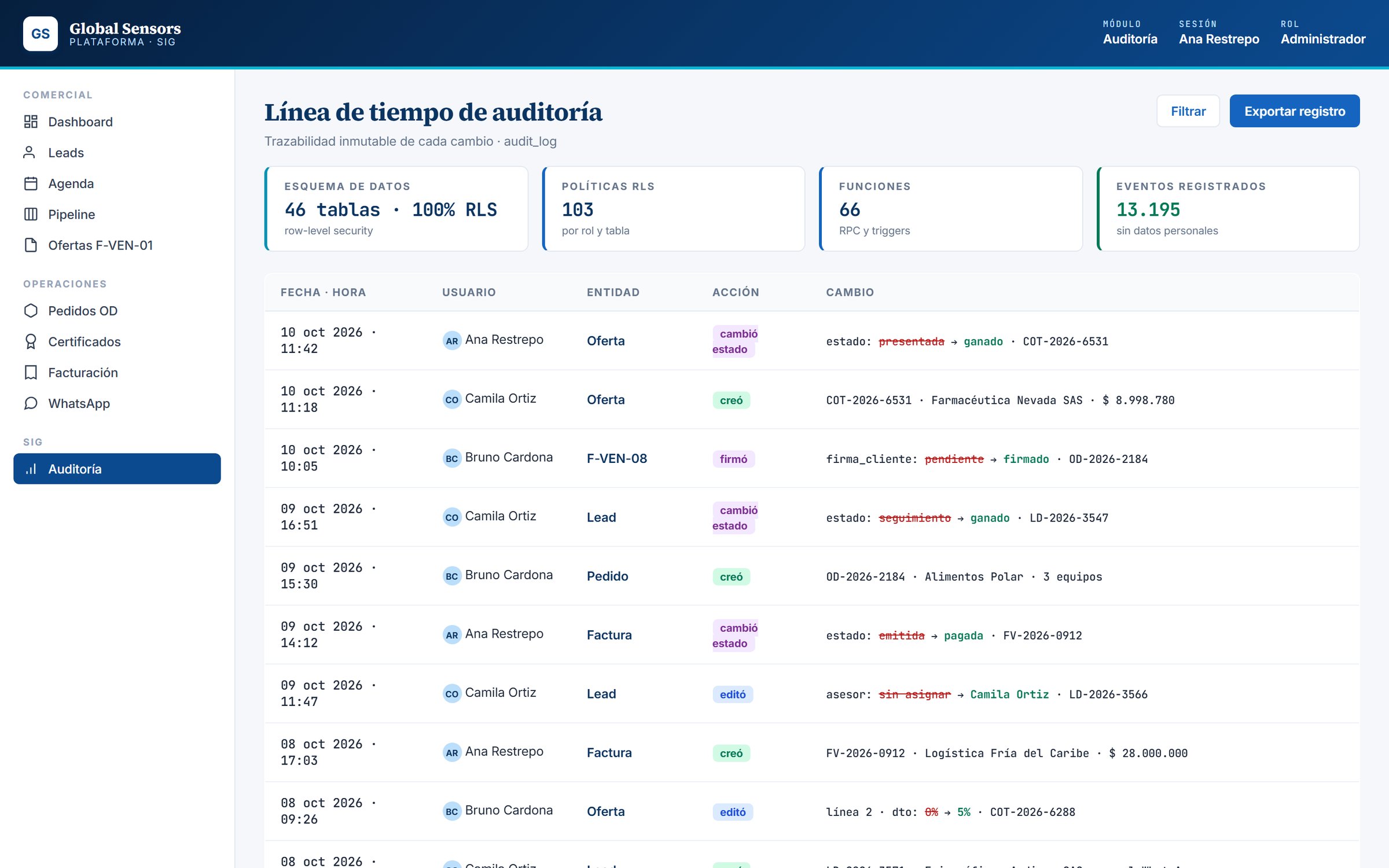
Task: Click the Facturación bookmark icon
Action: coord(31,372)
